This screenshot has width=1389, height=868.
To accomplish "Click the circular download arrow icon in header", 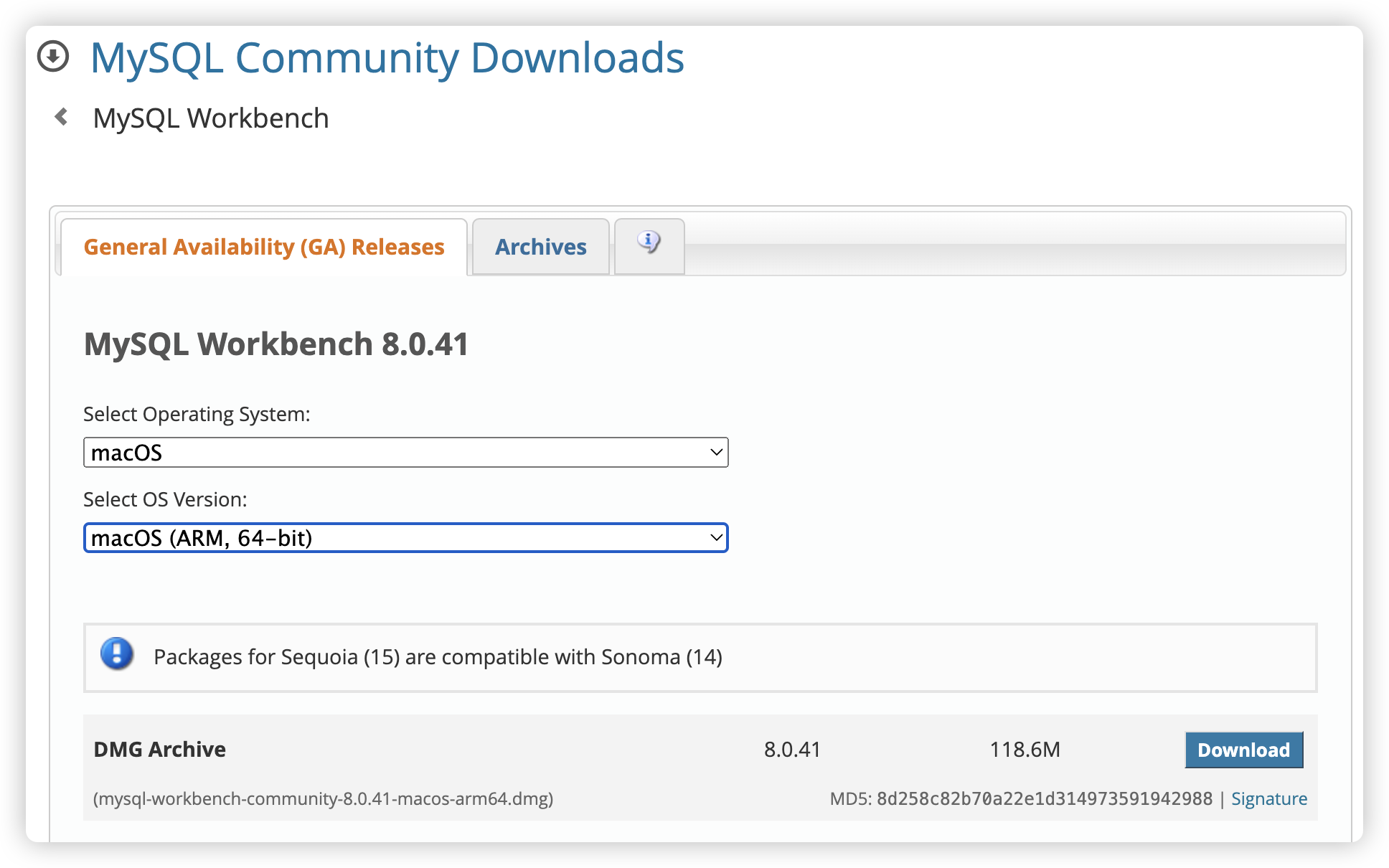I will point(53,57).
